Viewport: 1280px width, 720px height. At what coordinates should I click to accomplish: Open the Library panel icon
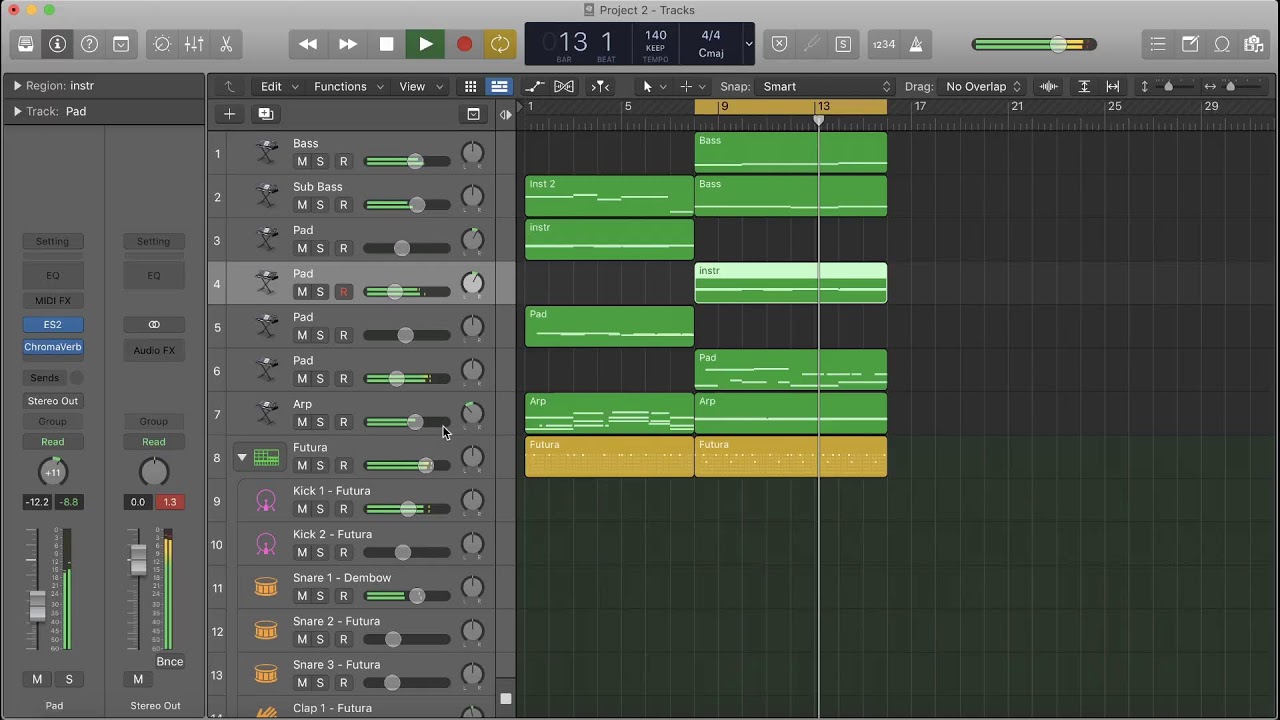26,44
